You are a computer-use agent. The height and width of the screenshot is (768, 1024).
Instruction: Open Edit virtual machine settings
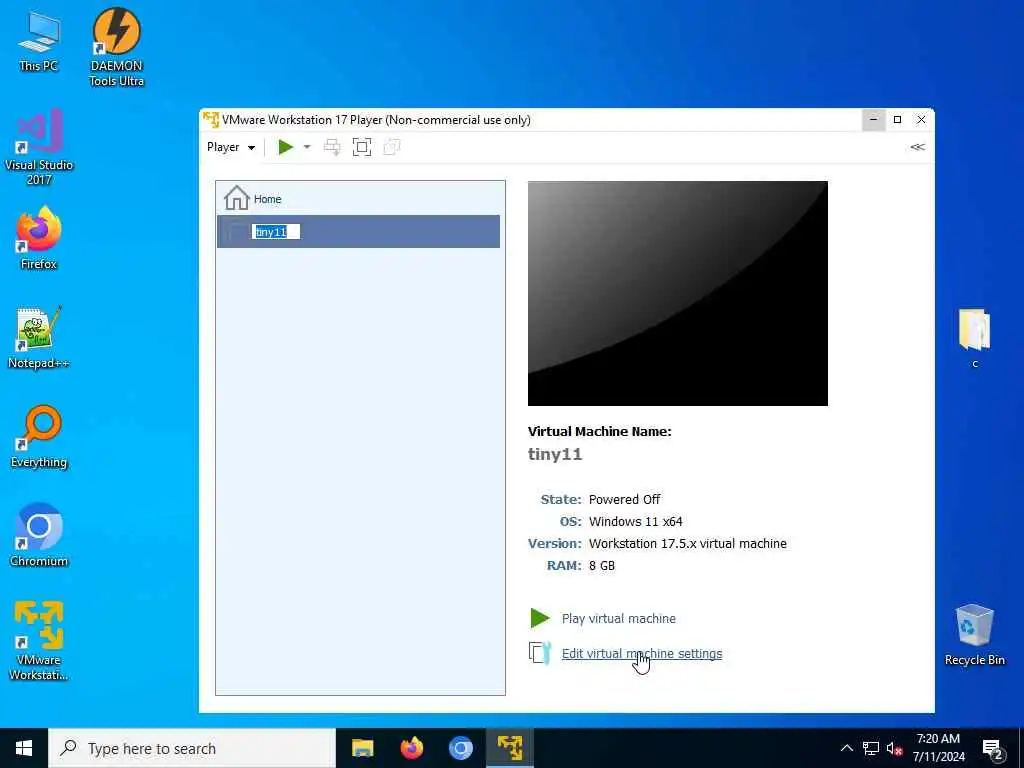pos(642,654)
